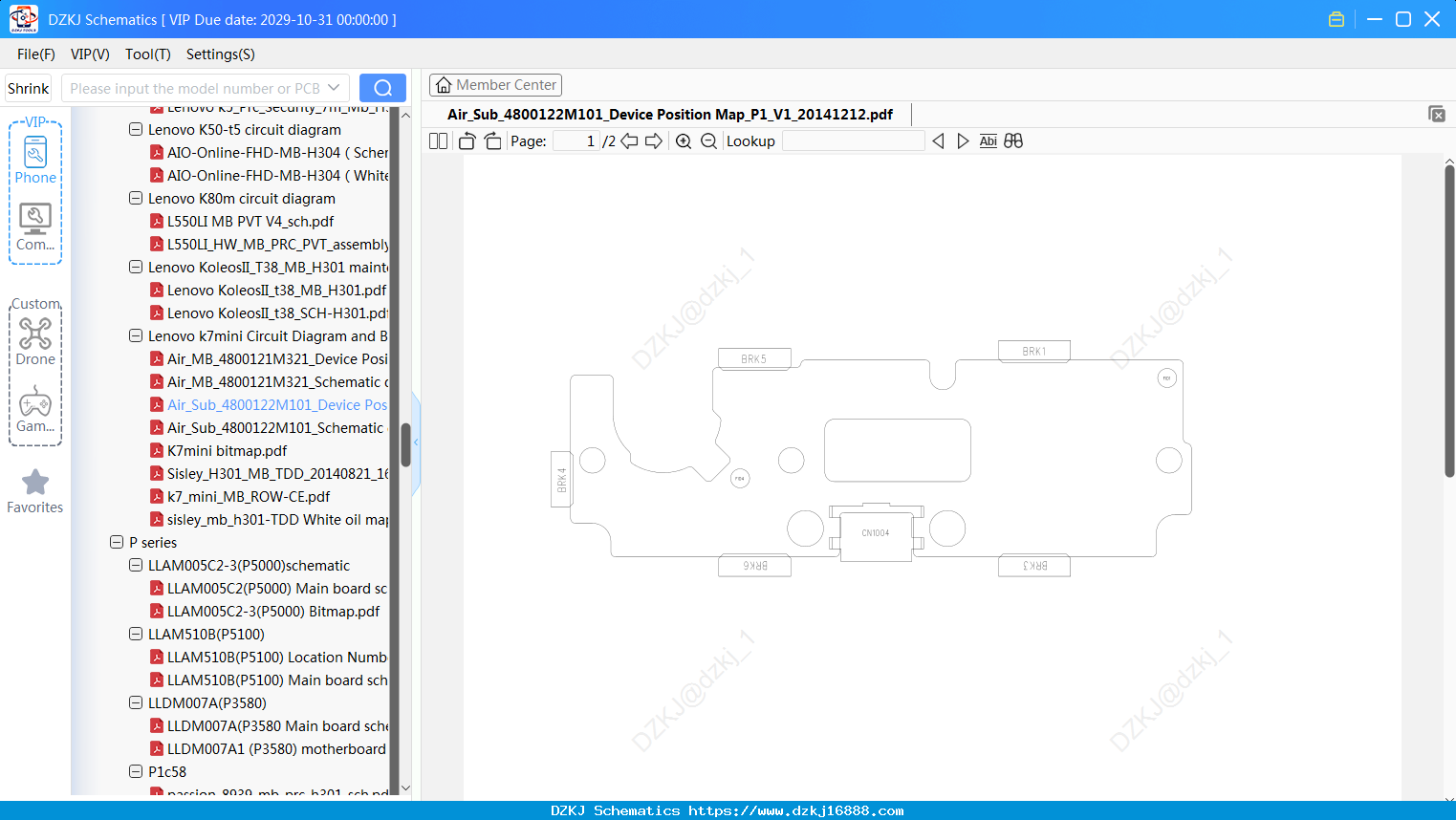Viewport: 1456px width, 820px height.
Task: Rotate page counterclockwise
Action: 467,140
